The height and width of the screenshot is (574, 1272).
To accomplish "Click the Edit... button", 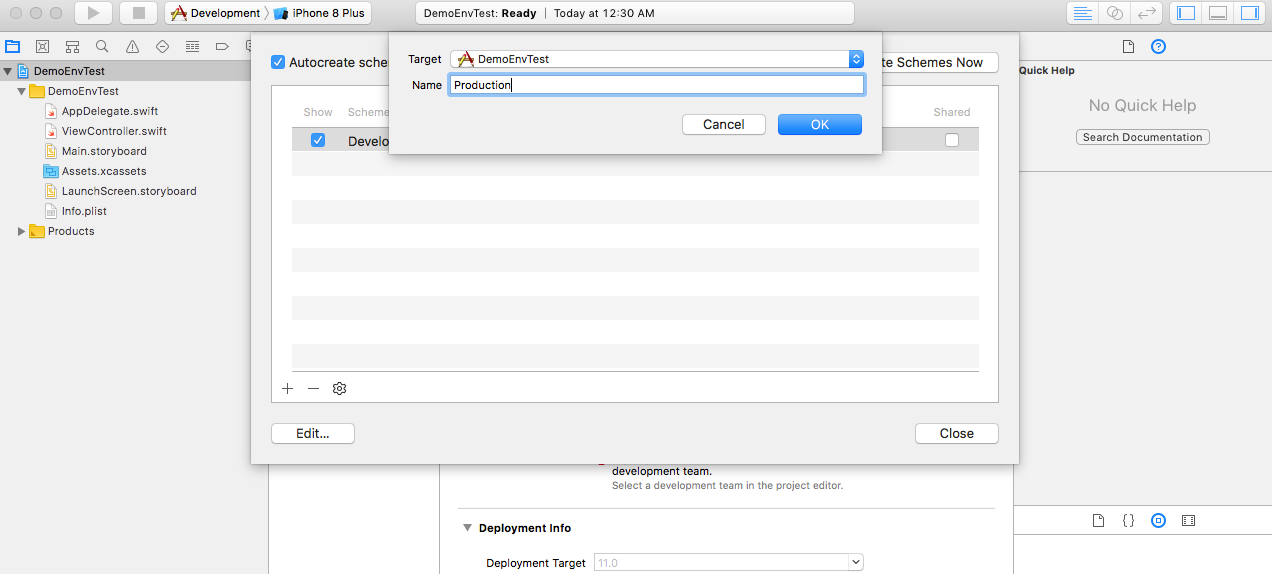I will pyautogui.click(x=313, y=433).
